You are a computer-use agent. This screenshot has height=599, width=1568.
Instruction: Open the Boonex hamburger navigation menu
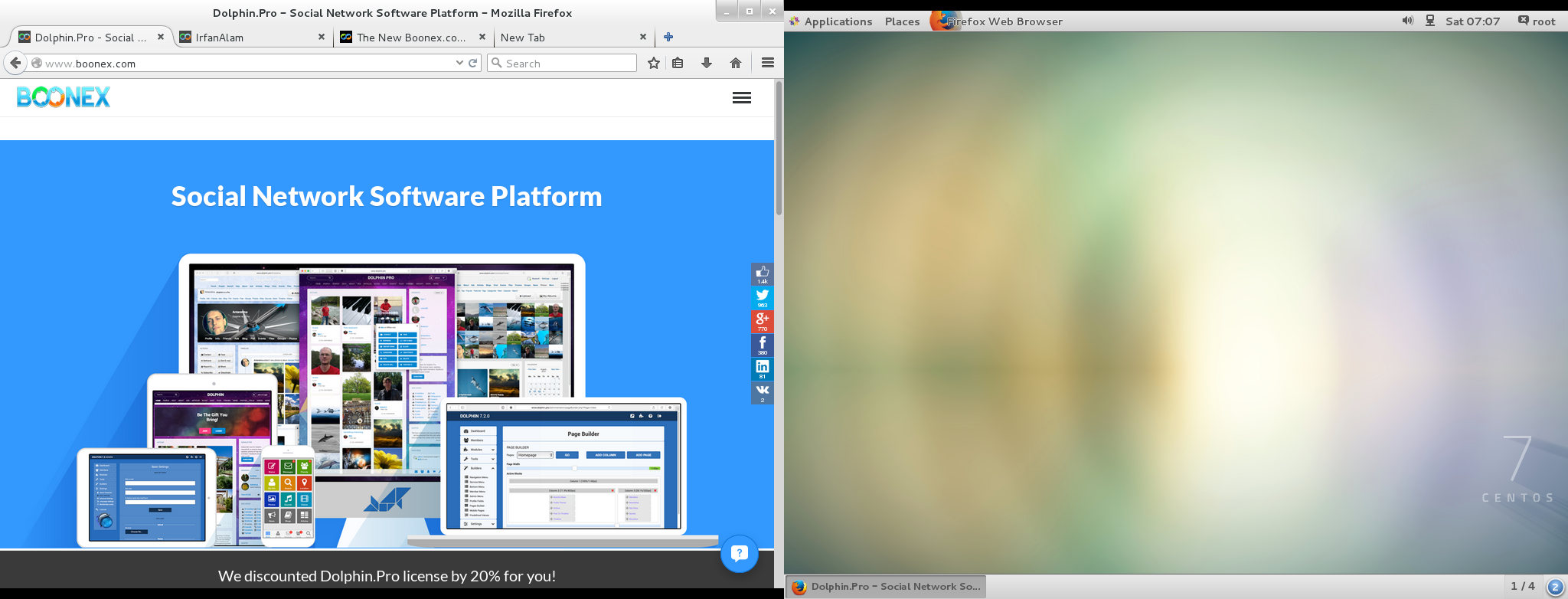741,98
